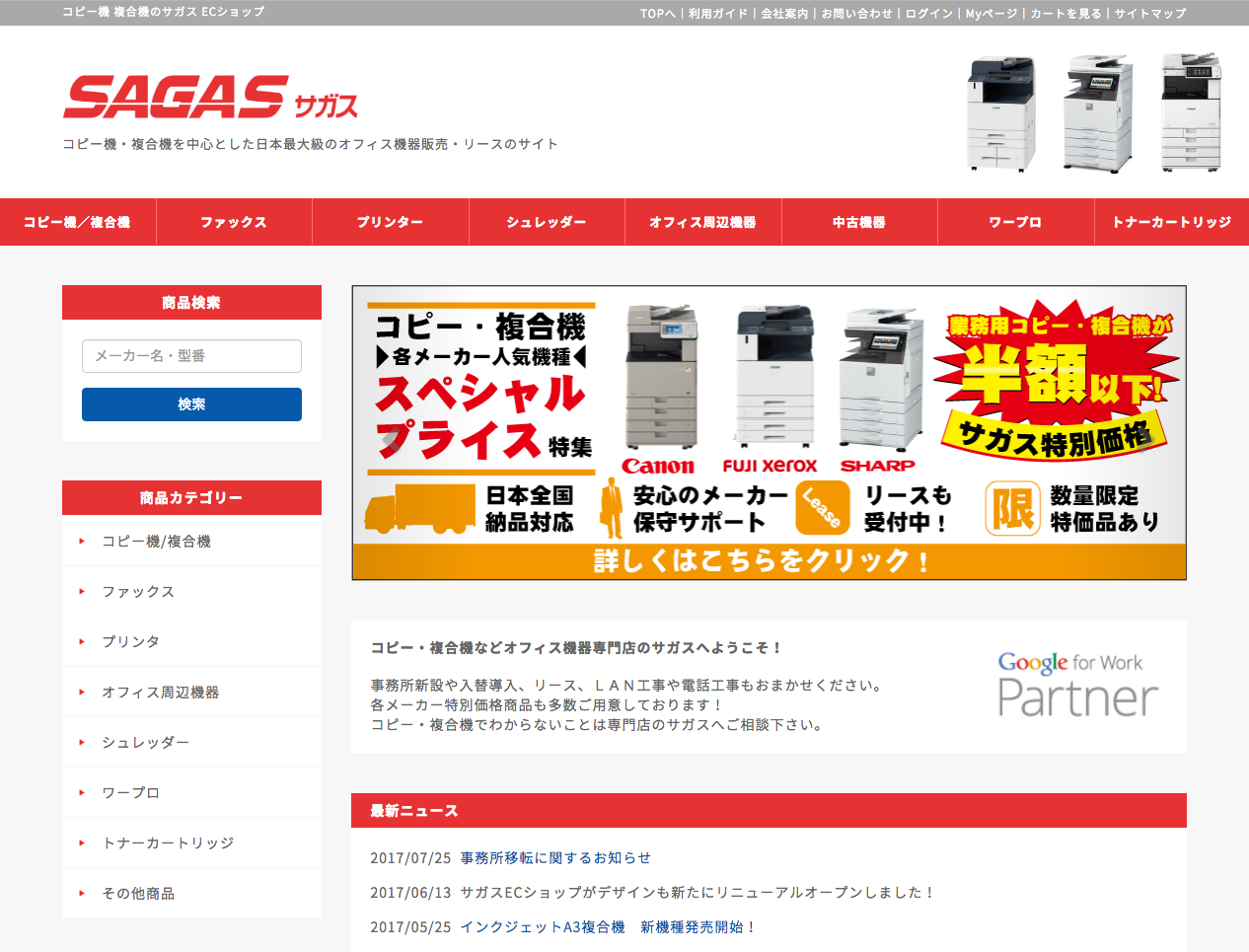Click the Google for Work Partner logo
Viewport: 1249px width, 952px height.
pyautogui.click(x=1077, y=685)
